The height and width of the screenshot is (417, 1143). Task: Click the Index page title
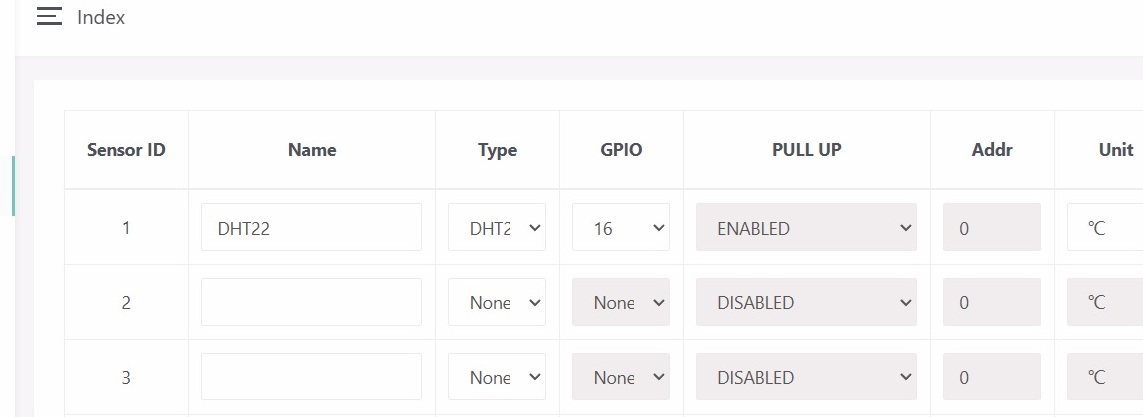coord(101,17)
